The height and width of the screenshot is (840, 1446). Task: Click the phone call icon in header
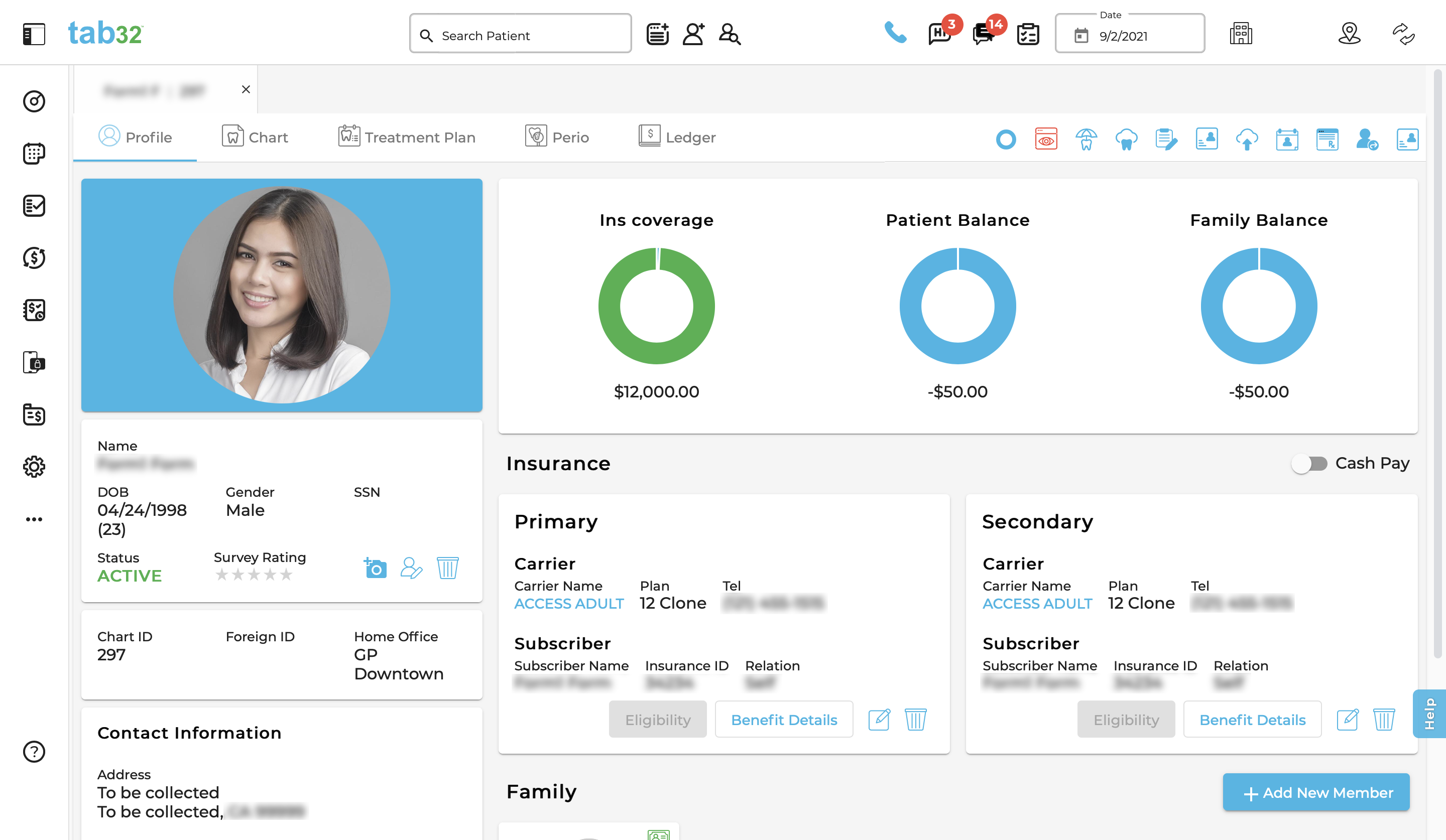(895, 33)
